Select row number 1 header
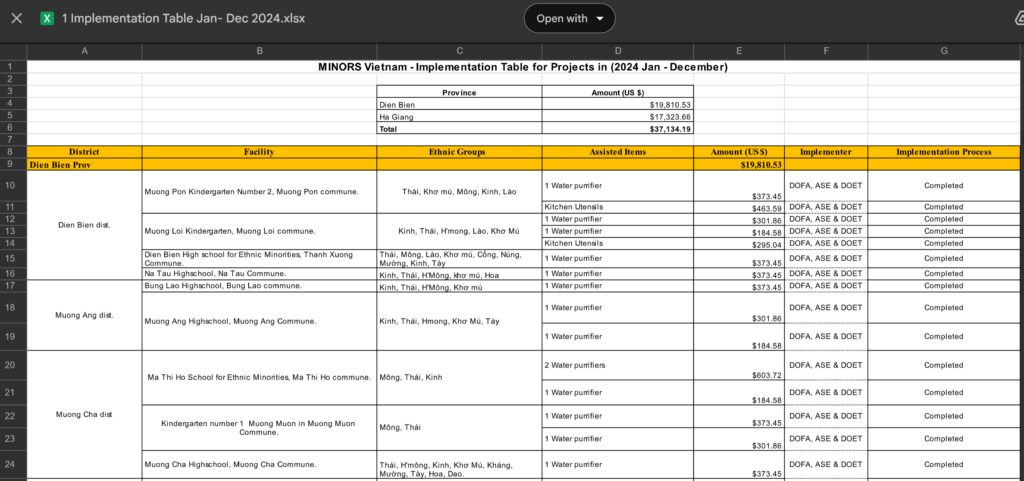This screenshot has width=1024, height=481. pos(13,67)
